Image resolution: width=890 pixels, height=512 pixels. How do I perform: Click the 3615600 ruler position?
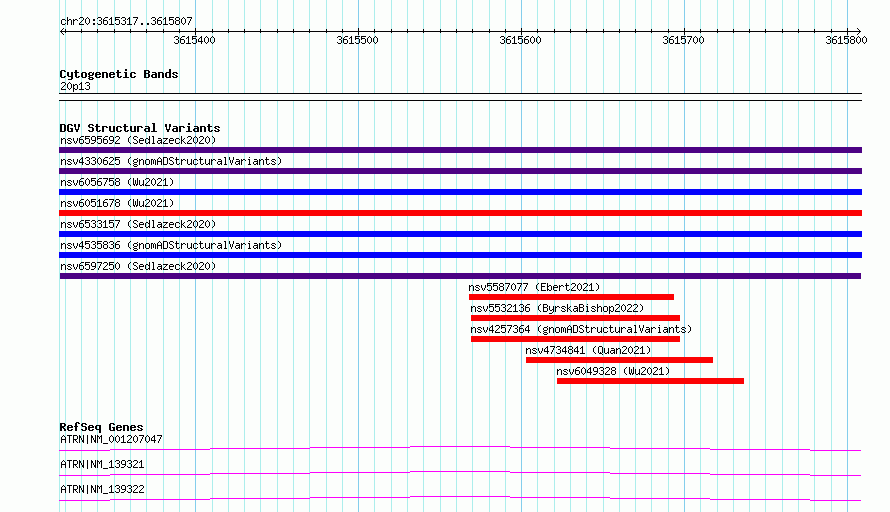[x=520, y=40]
